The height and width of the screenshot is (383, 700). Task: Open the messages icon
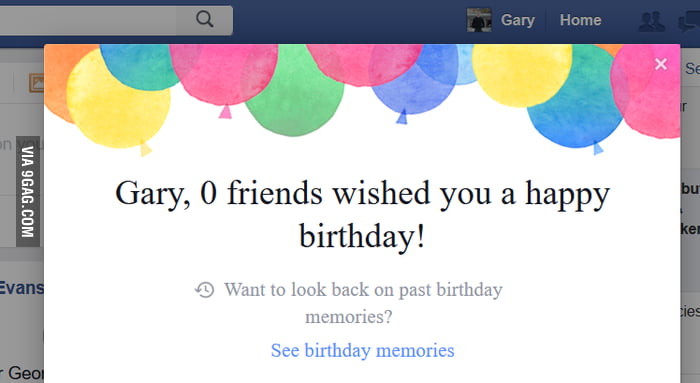(689, 21)
